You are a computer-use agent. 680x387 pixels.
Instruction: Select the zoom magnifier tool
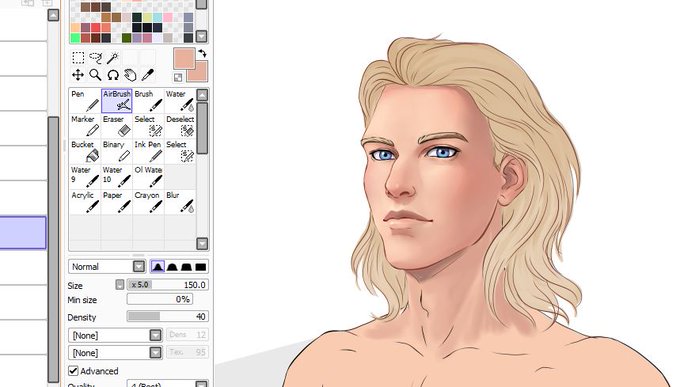[x=95, y=75]
